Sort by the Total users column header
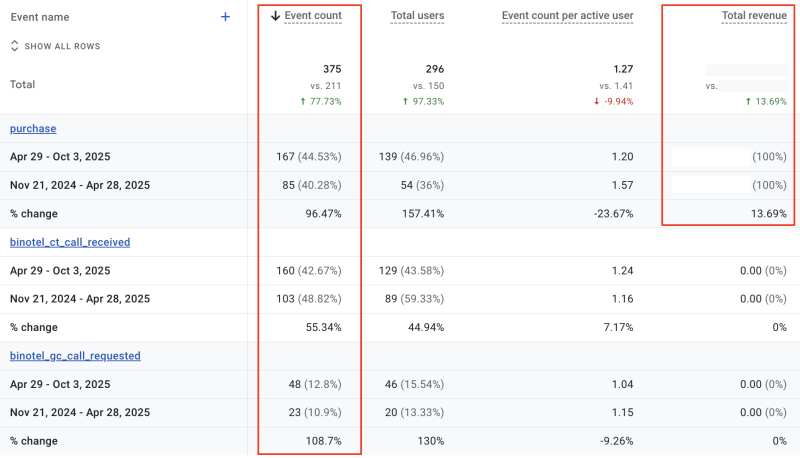800x458 pixels. click(x=417, y=16)
